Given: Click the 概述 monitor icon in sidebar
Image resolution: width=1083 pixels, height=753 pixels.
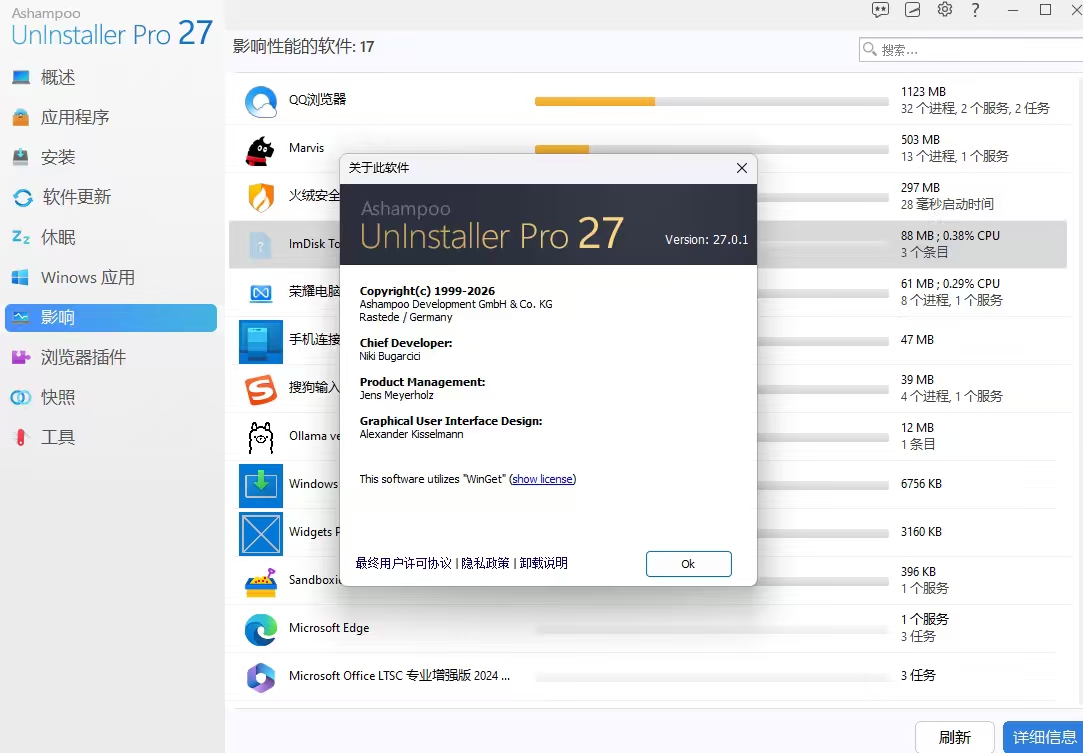Looking at the screenshot, I should pyautogui.click(x=21, y=77).
